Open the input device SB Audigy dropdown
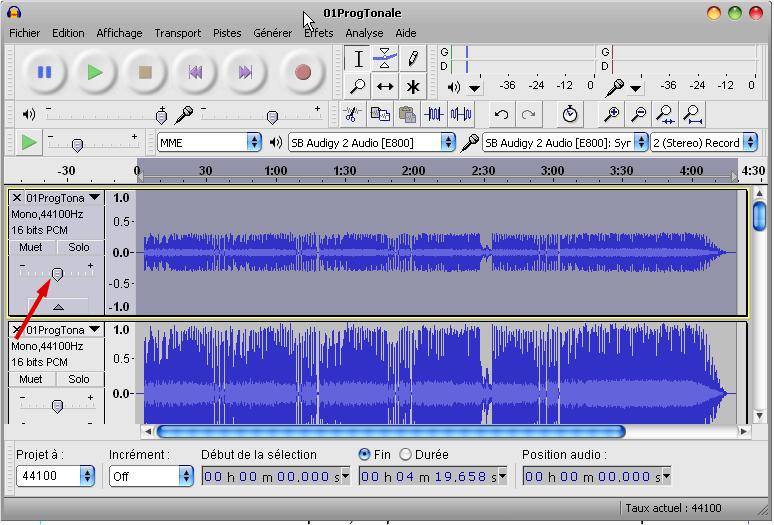Screen dimensions: 774x525 pos(565,143)
